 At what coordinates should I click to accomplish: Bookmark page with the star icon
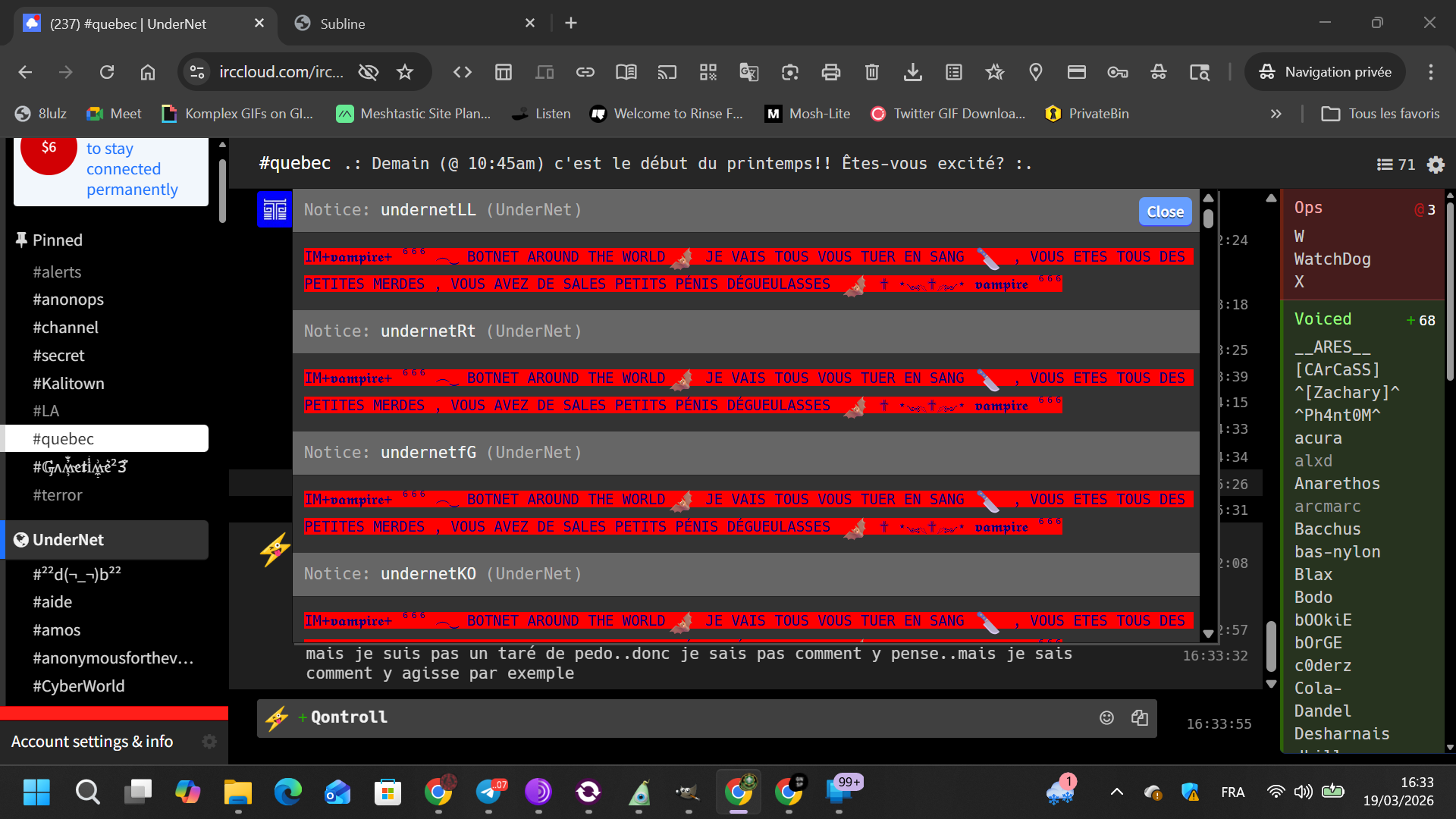coord(405,72)
